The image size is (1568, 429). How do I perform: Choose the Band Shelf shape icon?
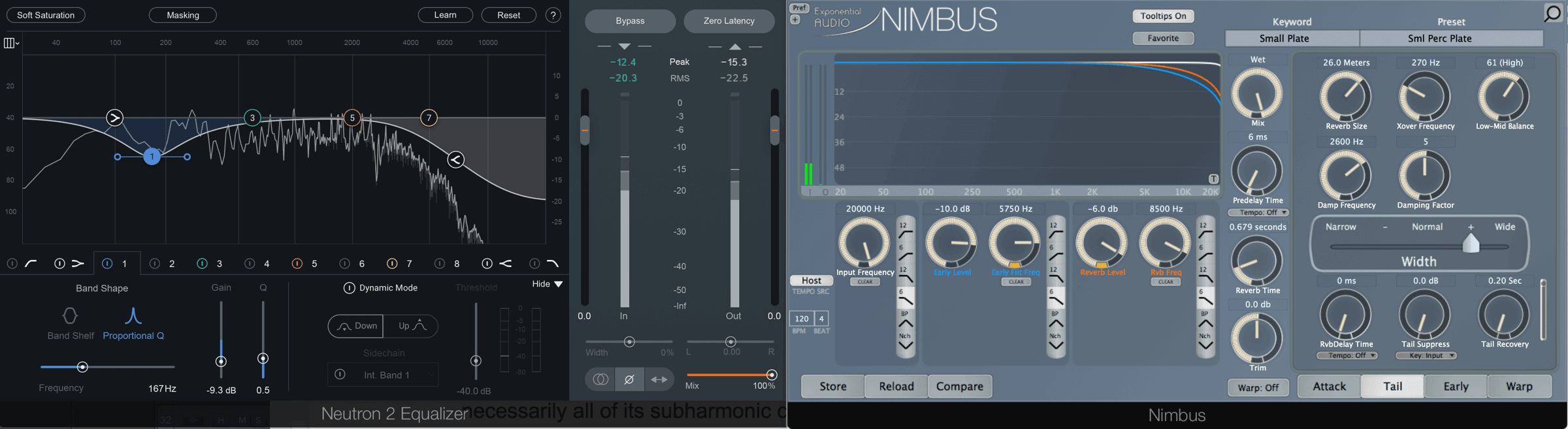click(x=70, y=316)
